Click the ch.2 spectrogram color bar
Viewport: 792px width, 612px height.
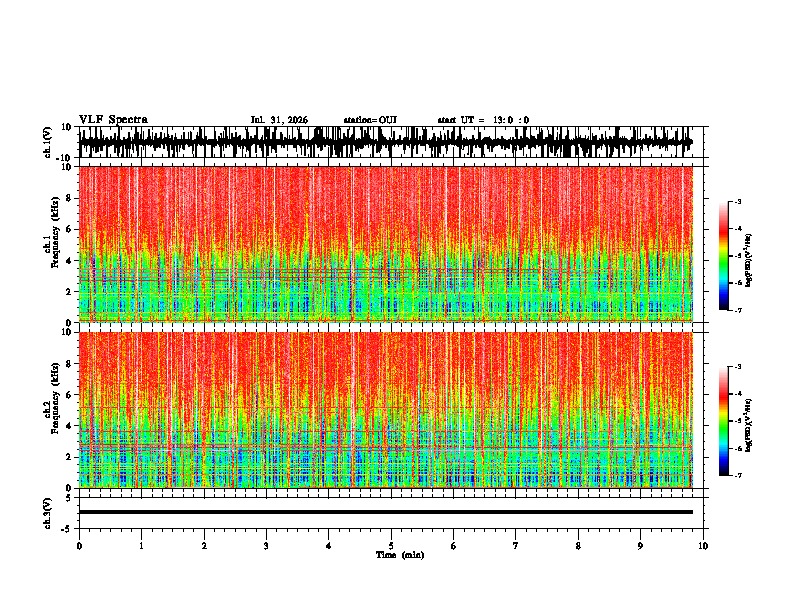pyautogui.click(x=724, y=421)
